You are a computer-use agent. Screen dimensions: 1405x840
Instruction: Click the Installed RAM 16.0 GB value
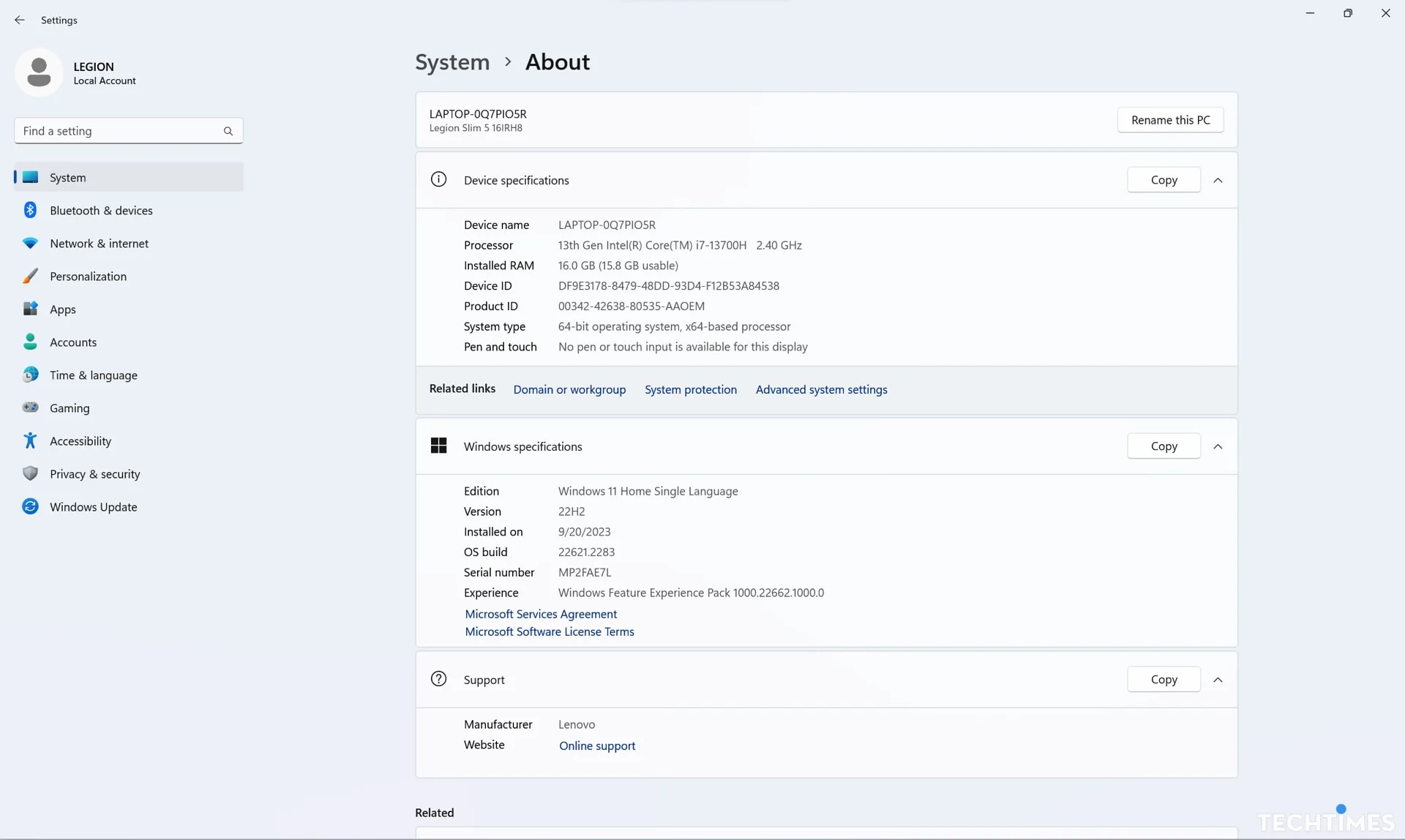pyautogui.click(x=618, y=266)
